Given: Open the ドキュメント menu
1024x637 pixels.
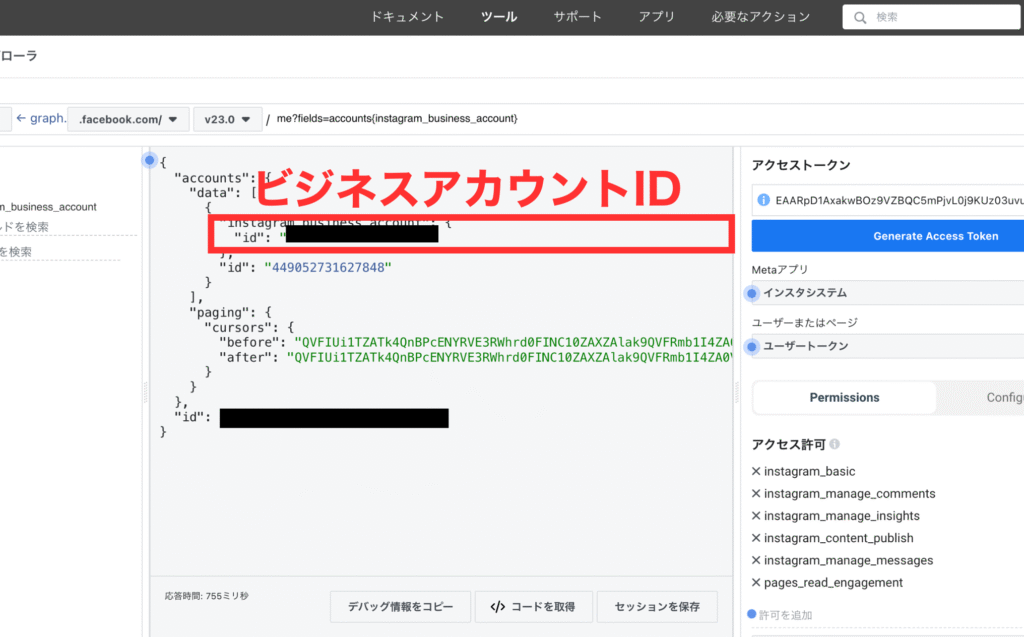Looking at the screenshot, I should click(x=407, y=17).
